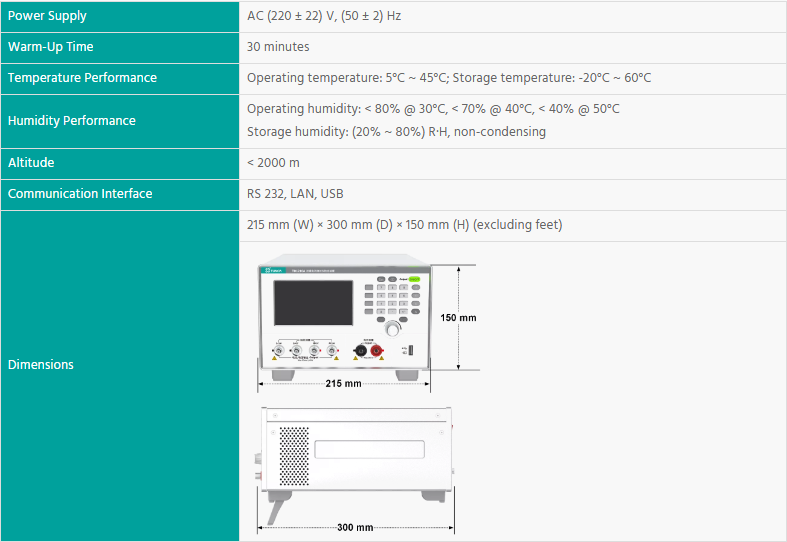Viewport: 787px width, 542px height.
Task: Click the 300 mm depth label
Action: (355, 527)
